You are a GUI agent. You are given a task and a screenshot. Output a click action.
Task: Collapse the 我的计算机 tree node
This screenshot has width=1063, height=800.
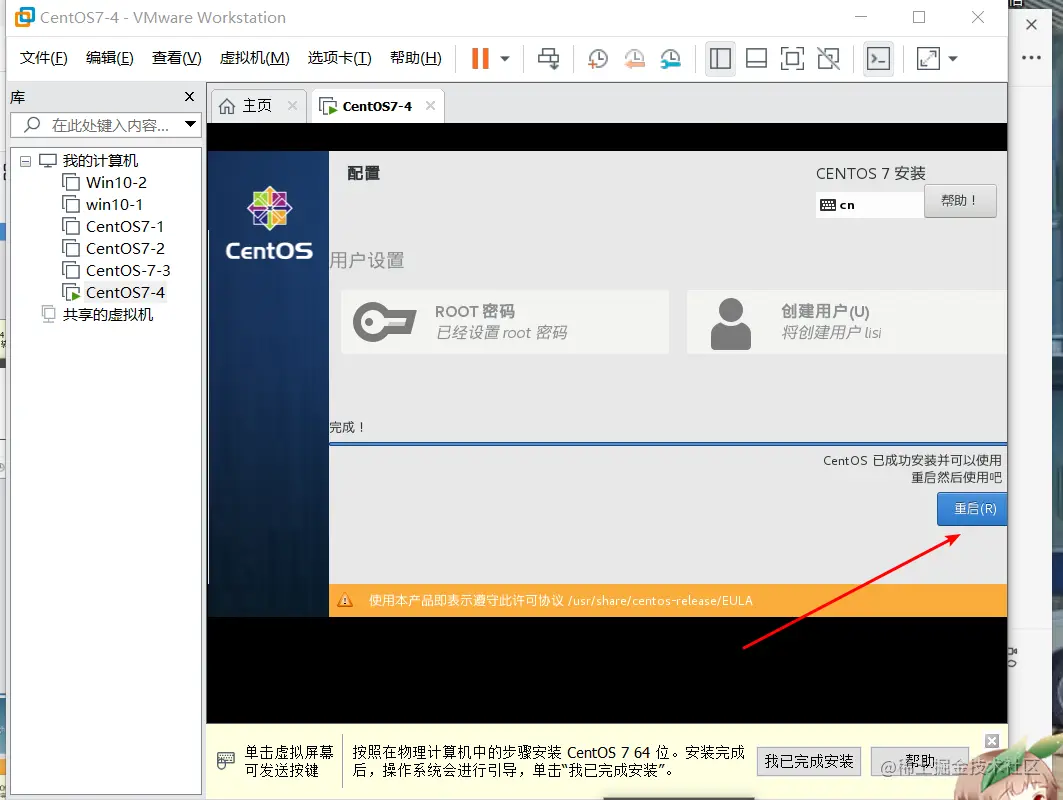[x=25, y=161]
